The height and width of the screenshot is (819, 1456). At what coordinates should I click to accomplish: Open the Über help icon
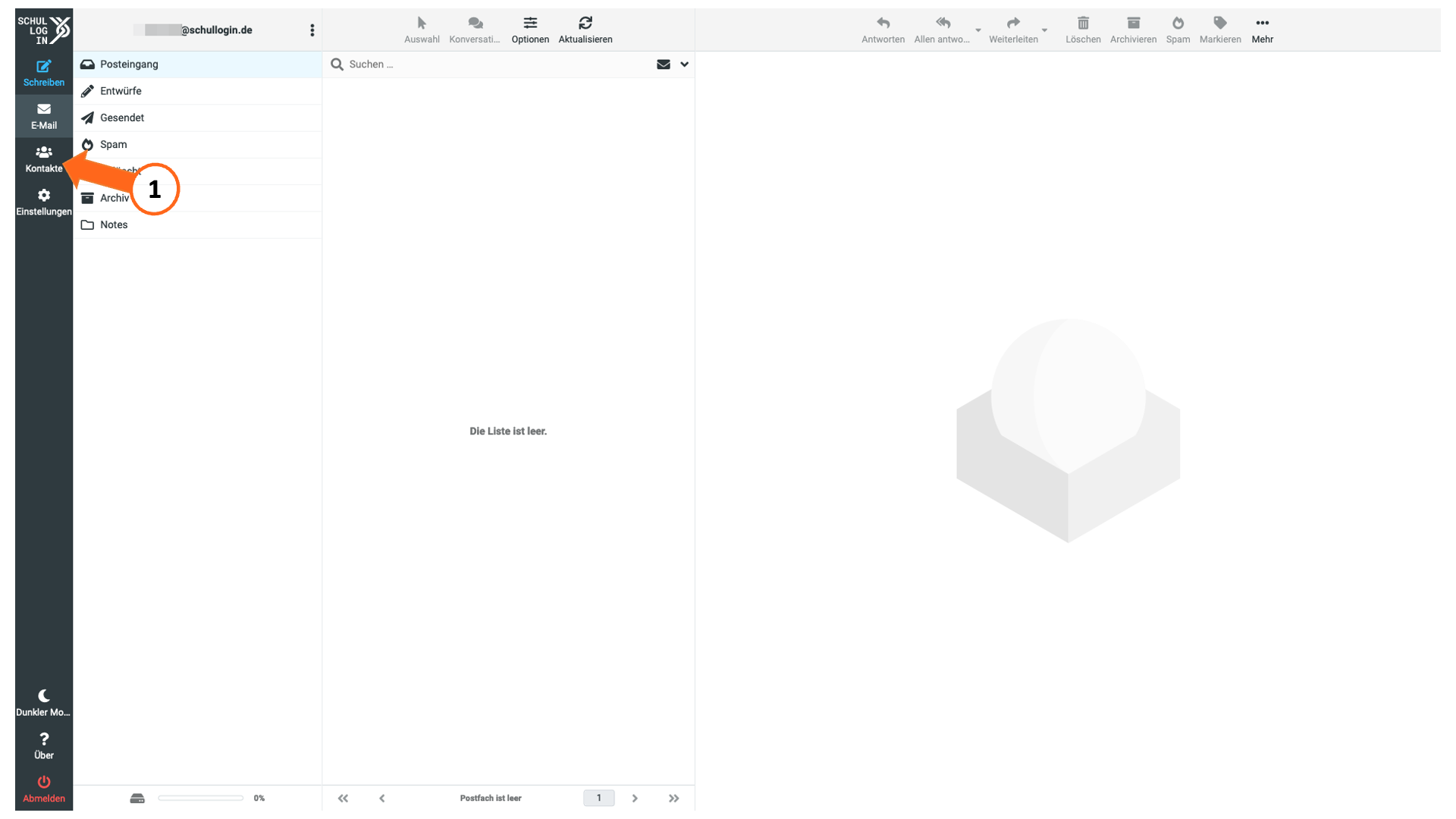[x=43, y=745]
